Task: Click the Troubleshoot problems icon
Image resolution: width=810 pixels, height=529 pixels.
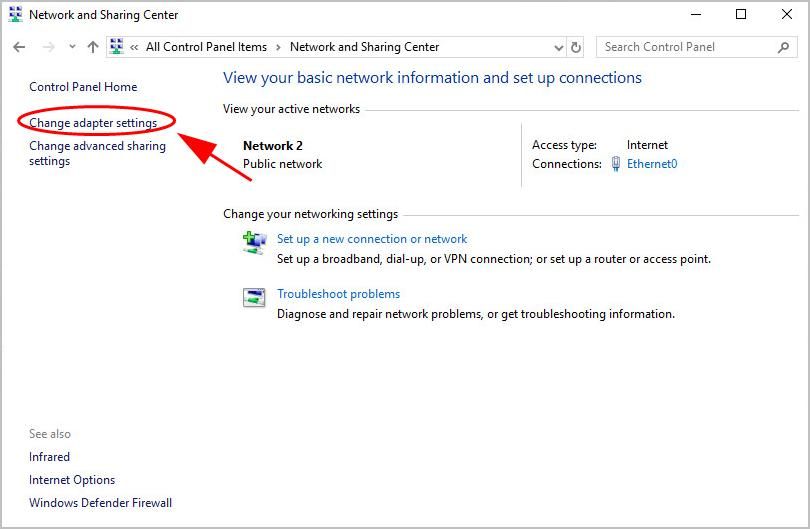Action: click(x=254, y=297)
